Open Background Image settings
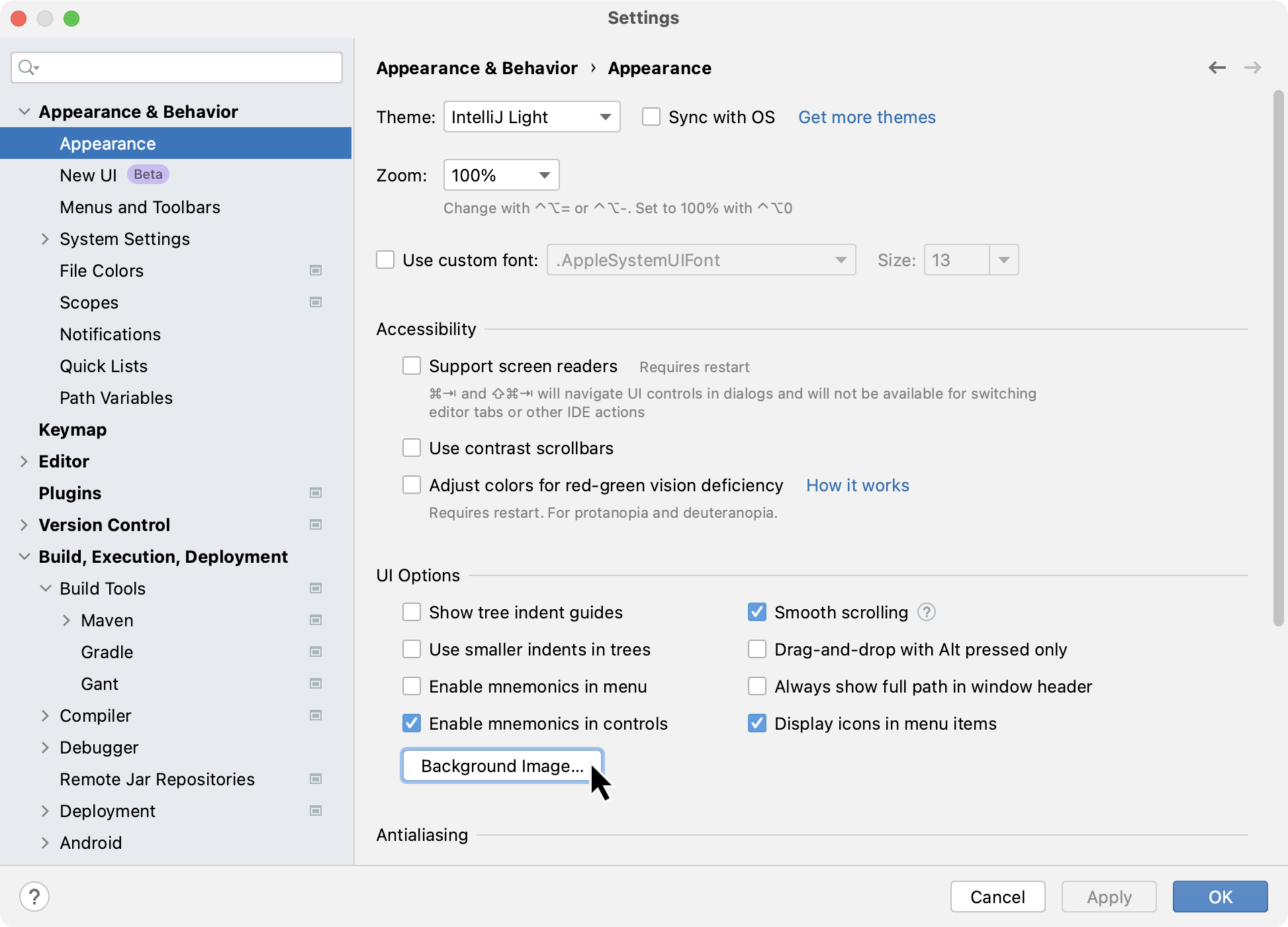Viewport: 1288px width, 927px height. (x=502, y=765)
